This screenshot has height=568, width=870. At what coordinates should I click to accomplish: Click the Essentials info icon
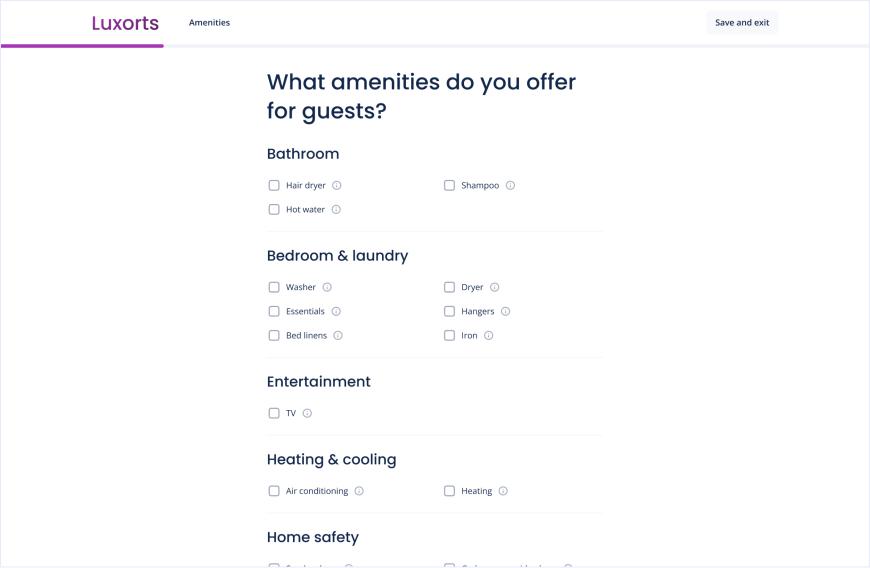pyautogui.click(x=336, y=311)
